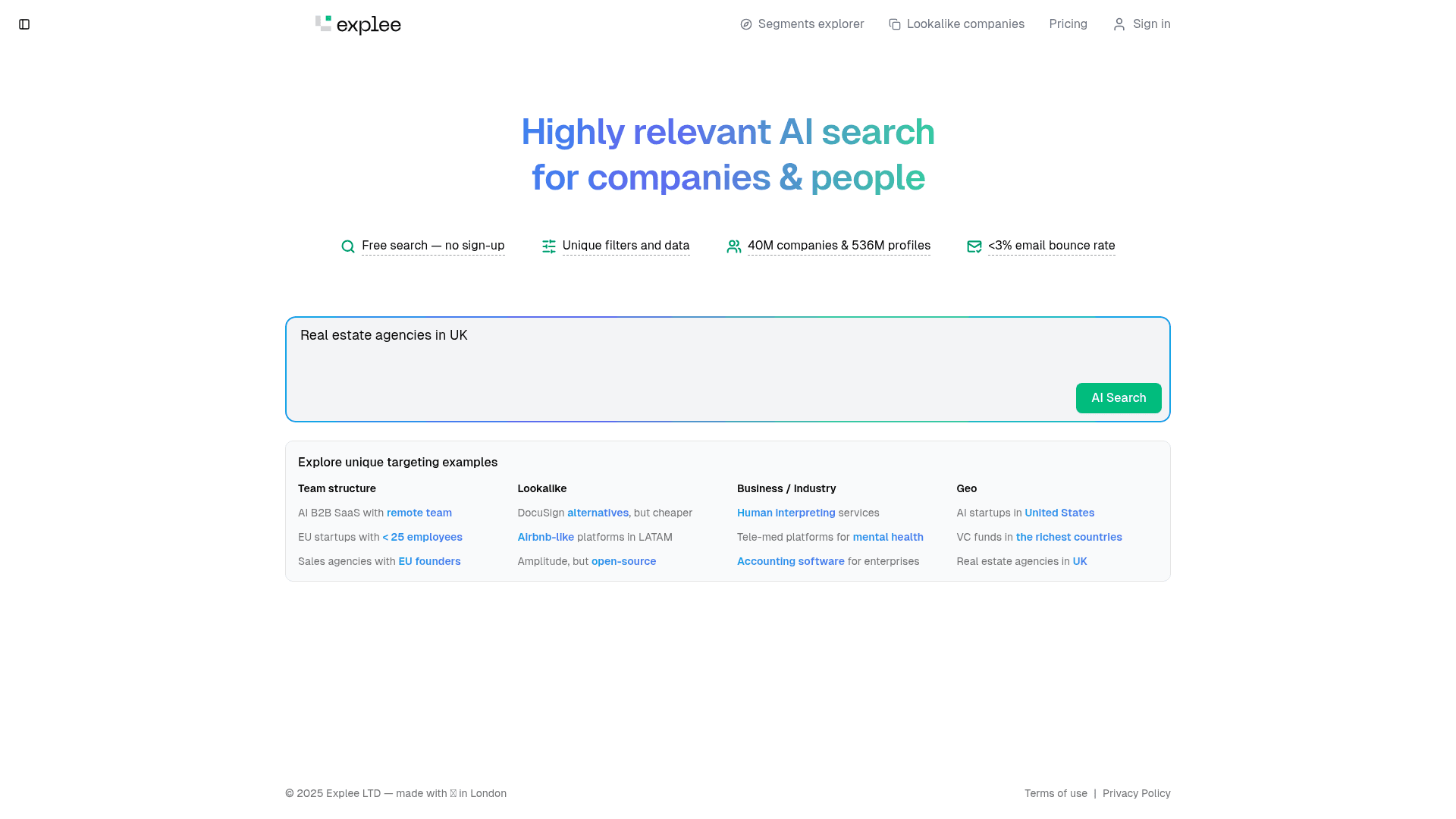The height and width of the screenshot is (819, 1456).
Task: Click the people icon beside 40M companies
Action: click(734, 246)
